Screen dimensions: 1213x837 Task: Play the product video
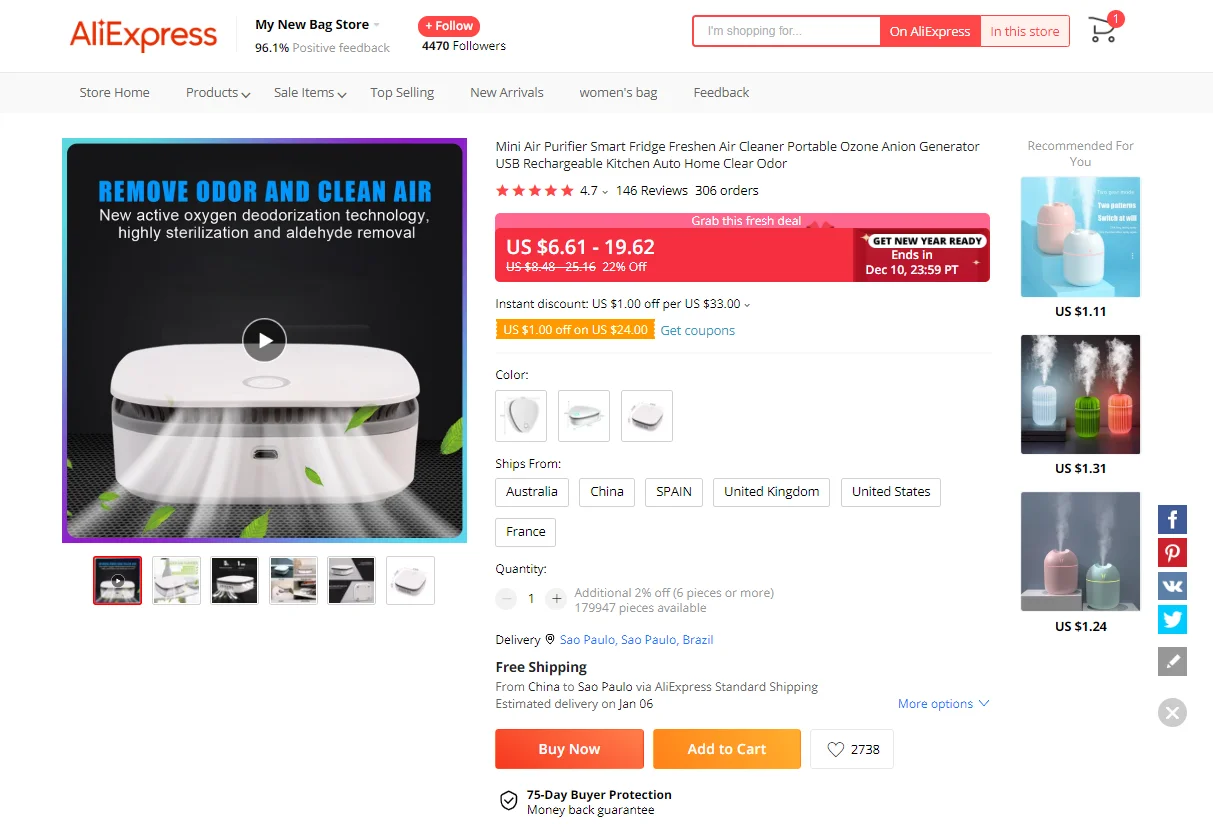[x=264, y=340]
